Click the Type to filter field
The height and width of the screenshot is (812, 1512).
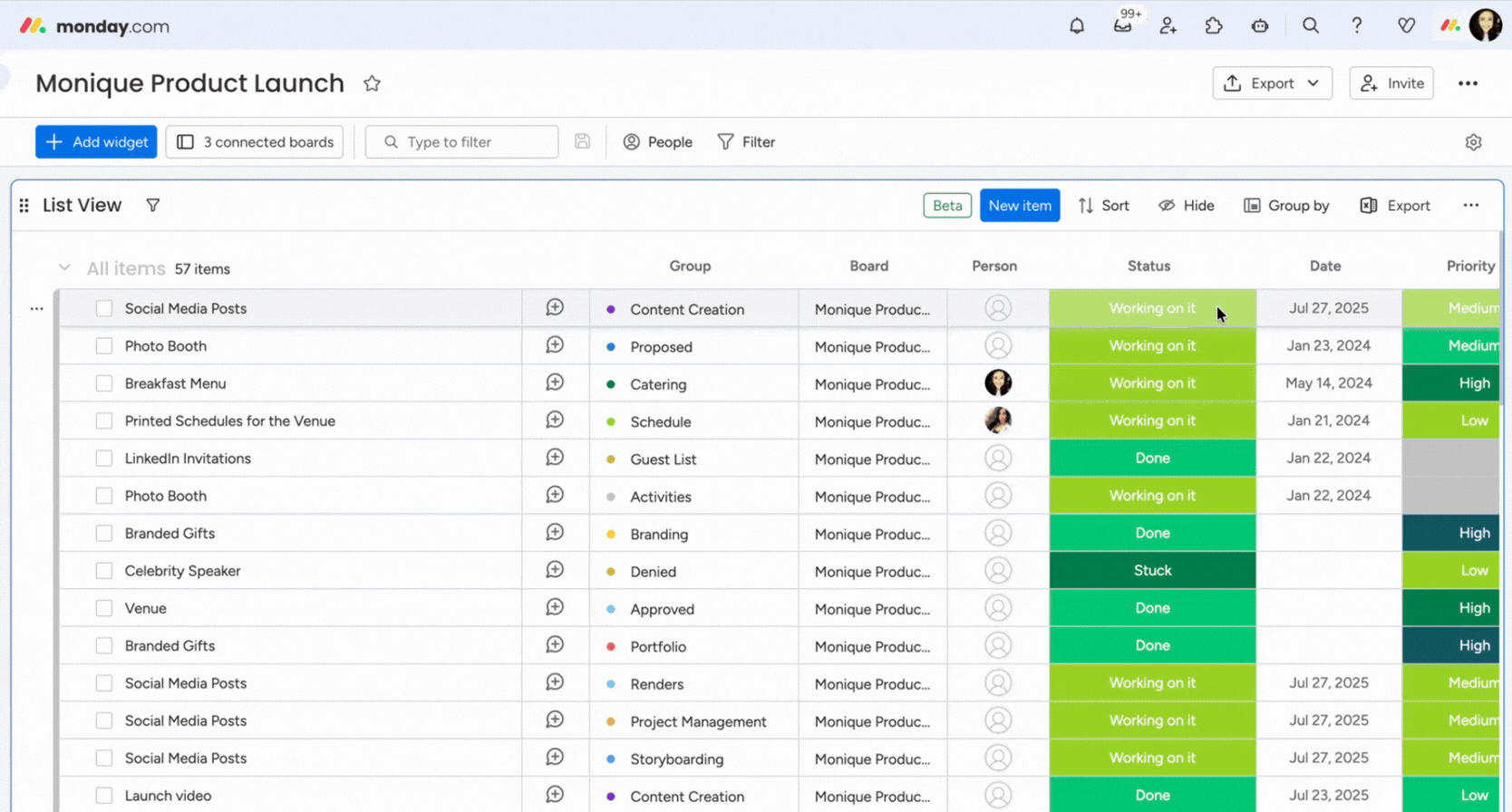point(461,142)
